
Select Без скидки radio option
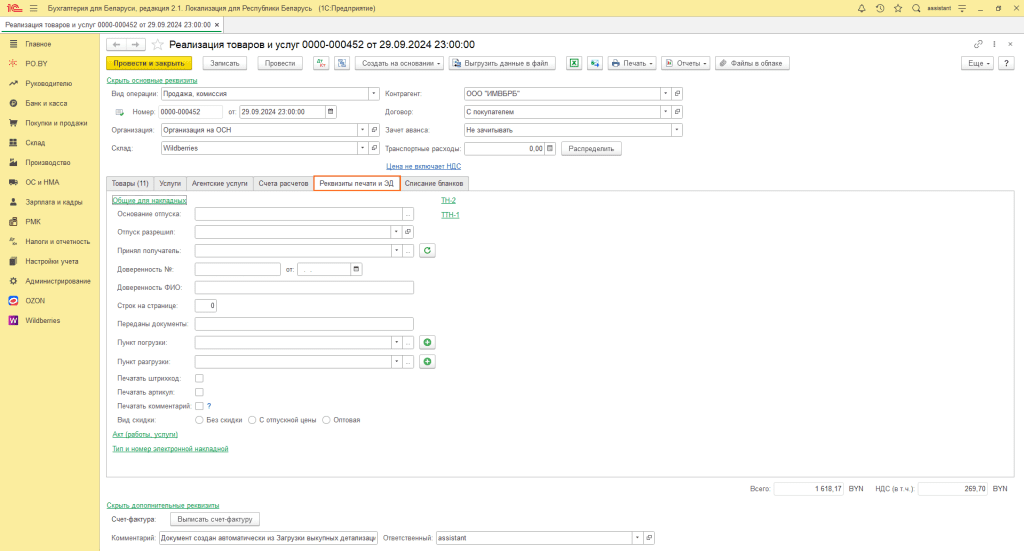click(x=199, y=420)
